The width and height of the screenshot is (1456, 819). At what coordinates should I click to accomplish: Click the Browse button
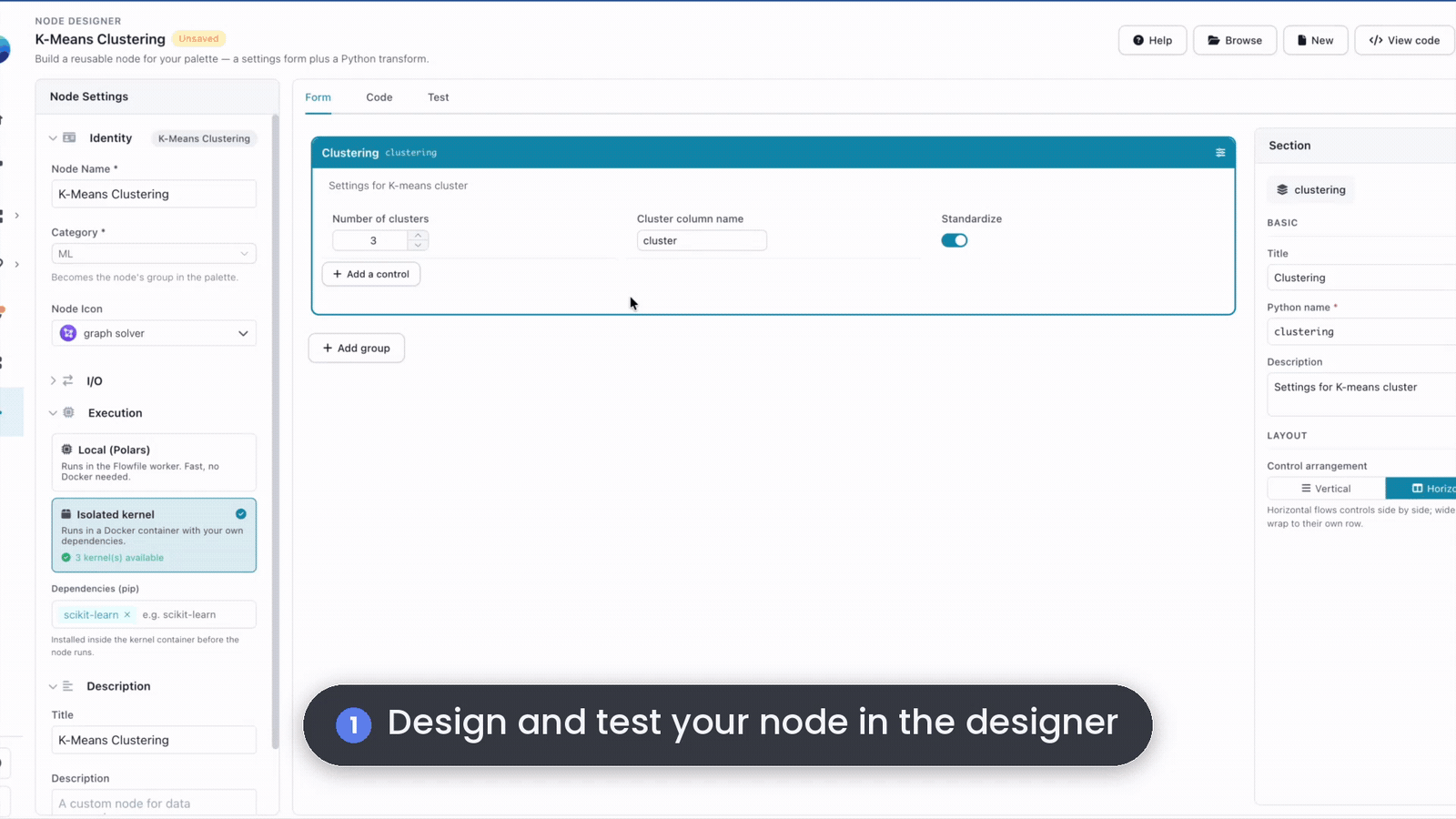pos(1235,40)
